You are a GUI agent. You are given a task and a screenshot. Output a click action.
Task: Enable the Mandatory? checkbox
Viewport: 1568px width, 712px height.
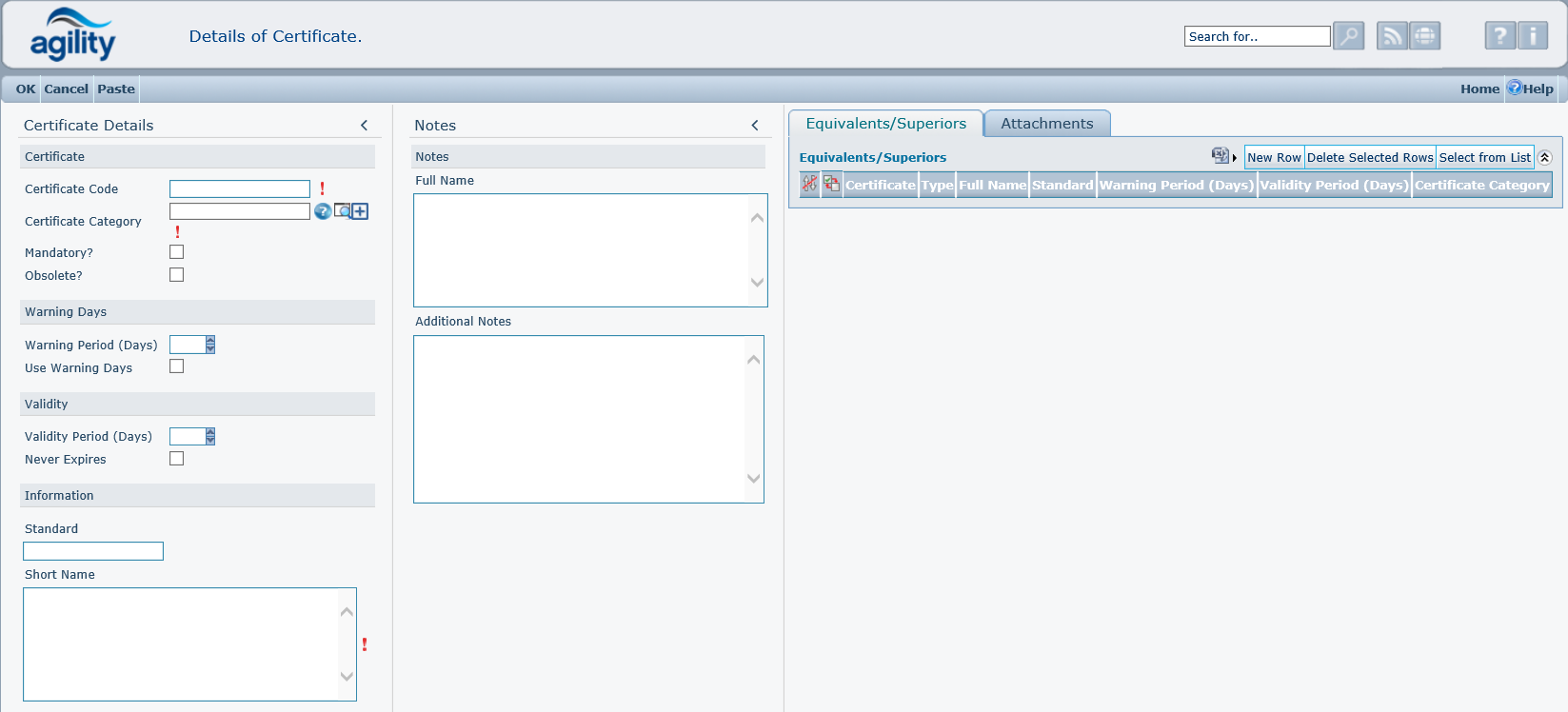point(176,252)
